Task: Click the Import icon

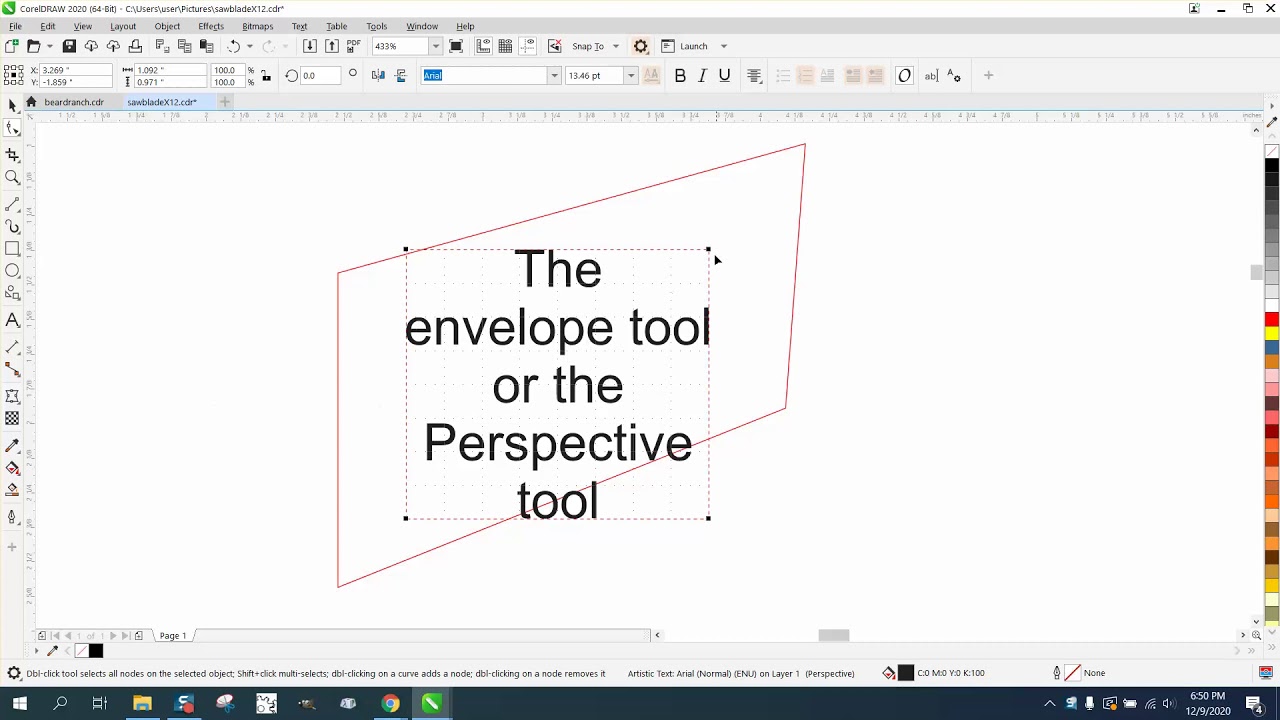Action: (x=310, y=46)
